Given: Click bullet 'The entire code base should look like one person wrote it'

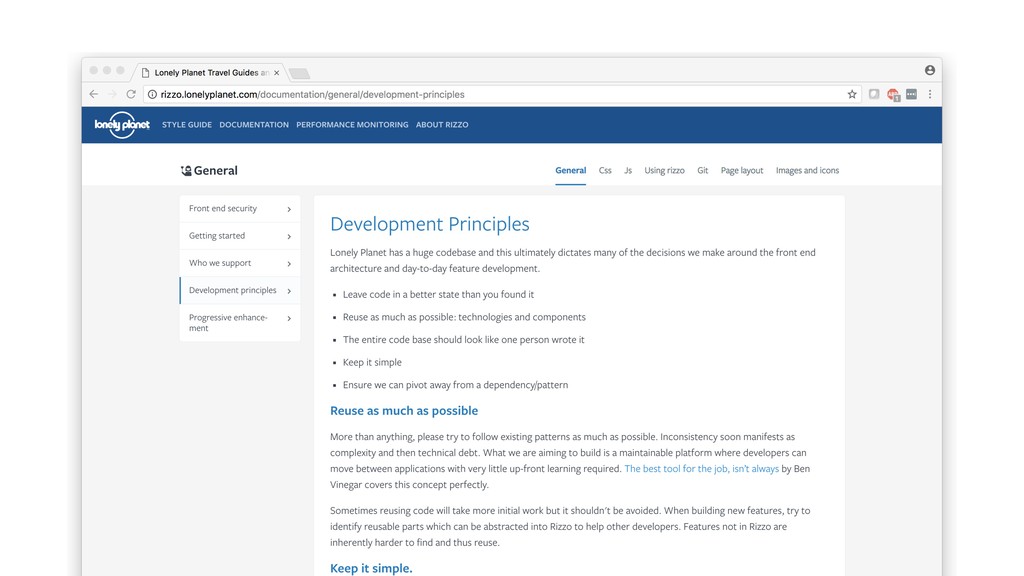Looking at the screenshot, I should pyautogui.click(x=464, y=340).
